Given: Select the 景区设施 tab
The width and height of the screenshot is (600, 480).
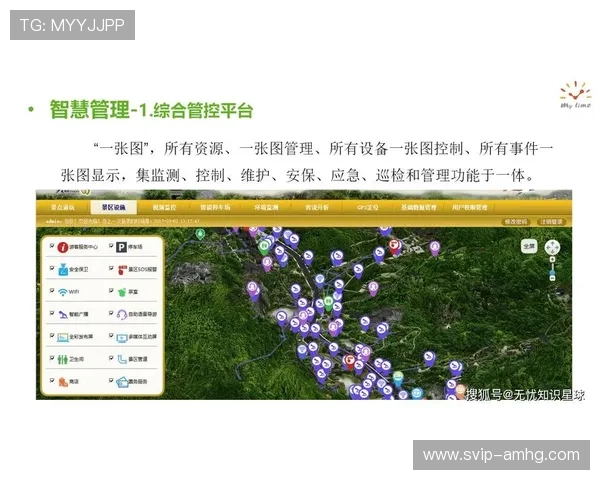Looking at the screenshot, I should tap(114, 207).
